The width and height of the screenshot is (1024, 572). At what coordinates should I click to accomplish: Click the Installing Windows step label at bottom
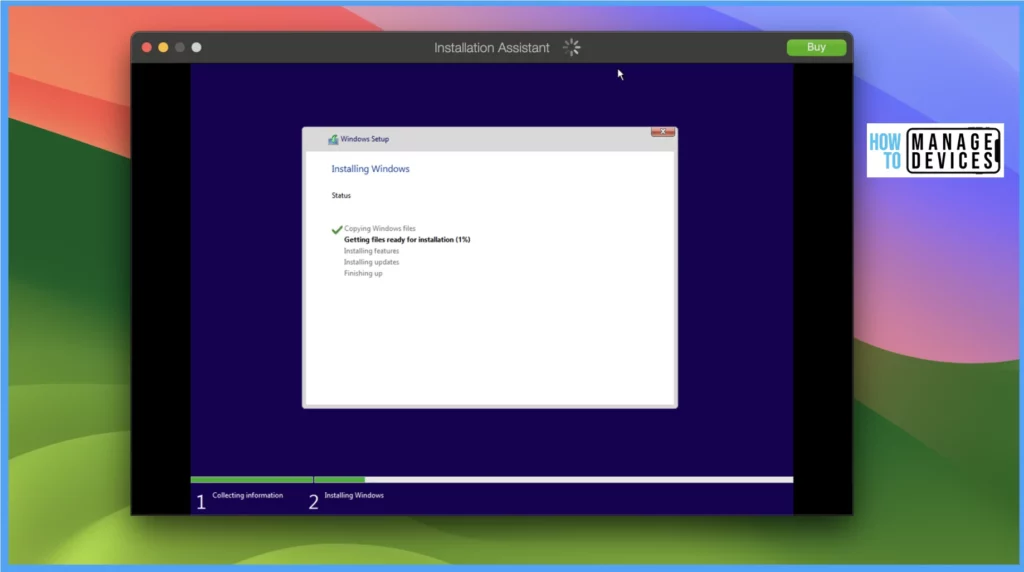point(354,496)
